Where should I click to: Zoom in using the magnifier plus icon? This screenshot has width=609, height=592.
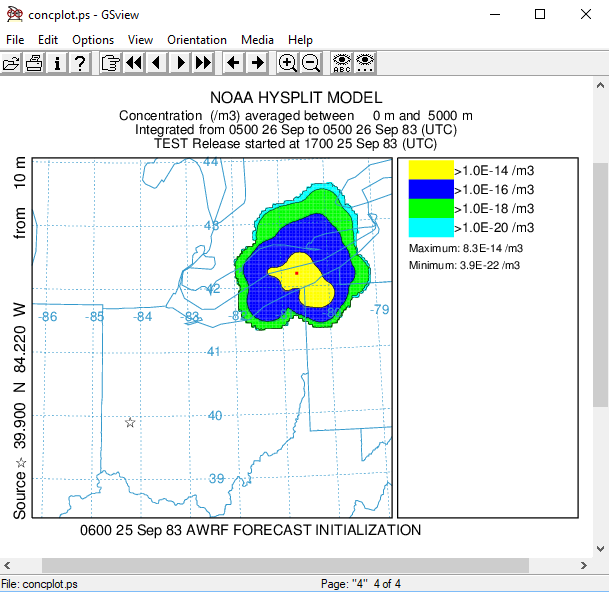(287, 63)
